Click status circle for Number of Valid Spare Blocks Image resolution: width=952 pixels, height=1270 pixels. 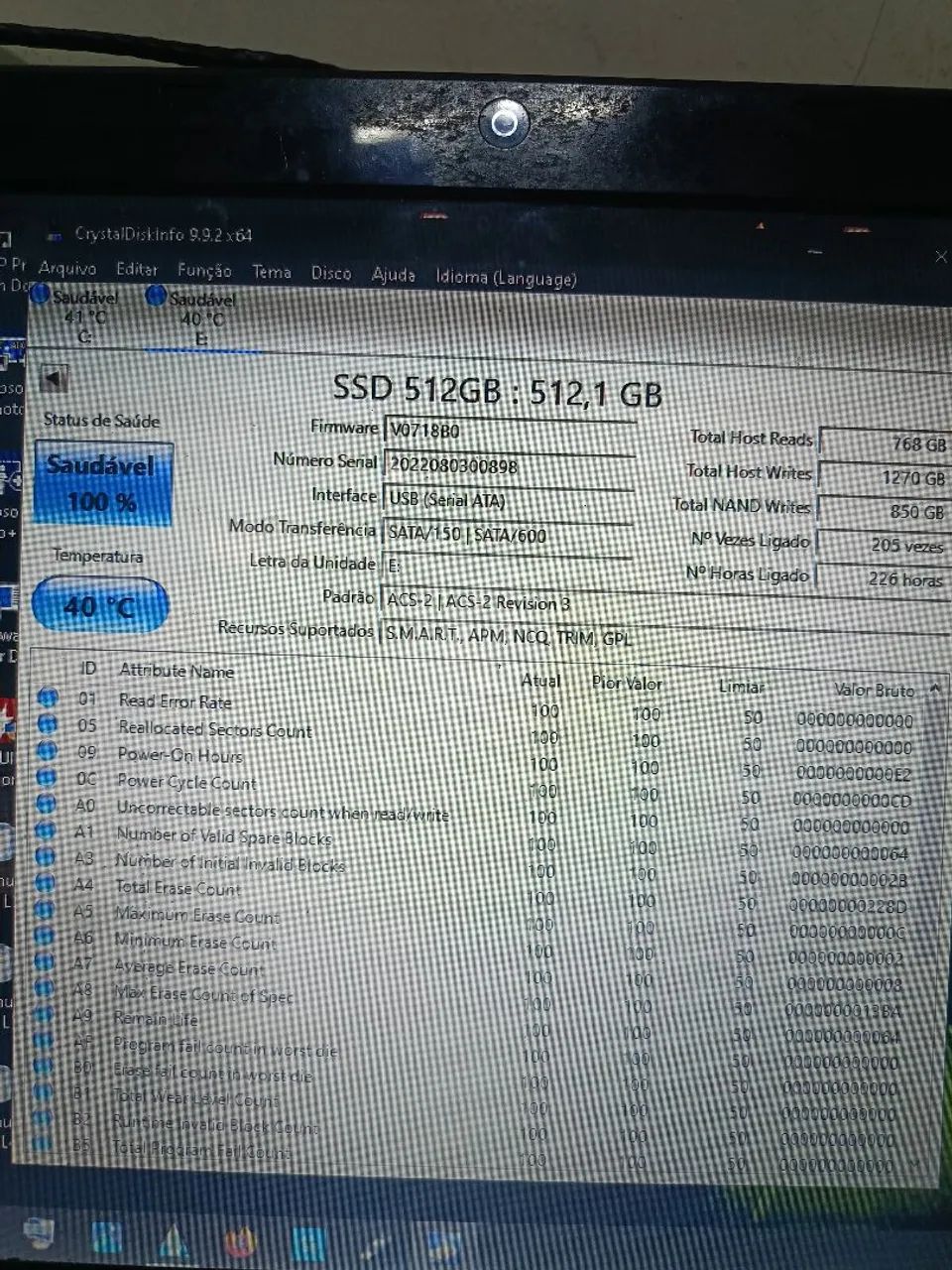coord(46,830)
